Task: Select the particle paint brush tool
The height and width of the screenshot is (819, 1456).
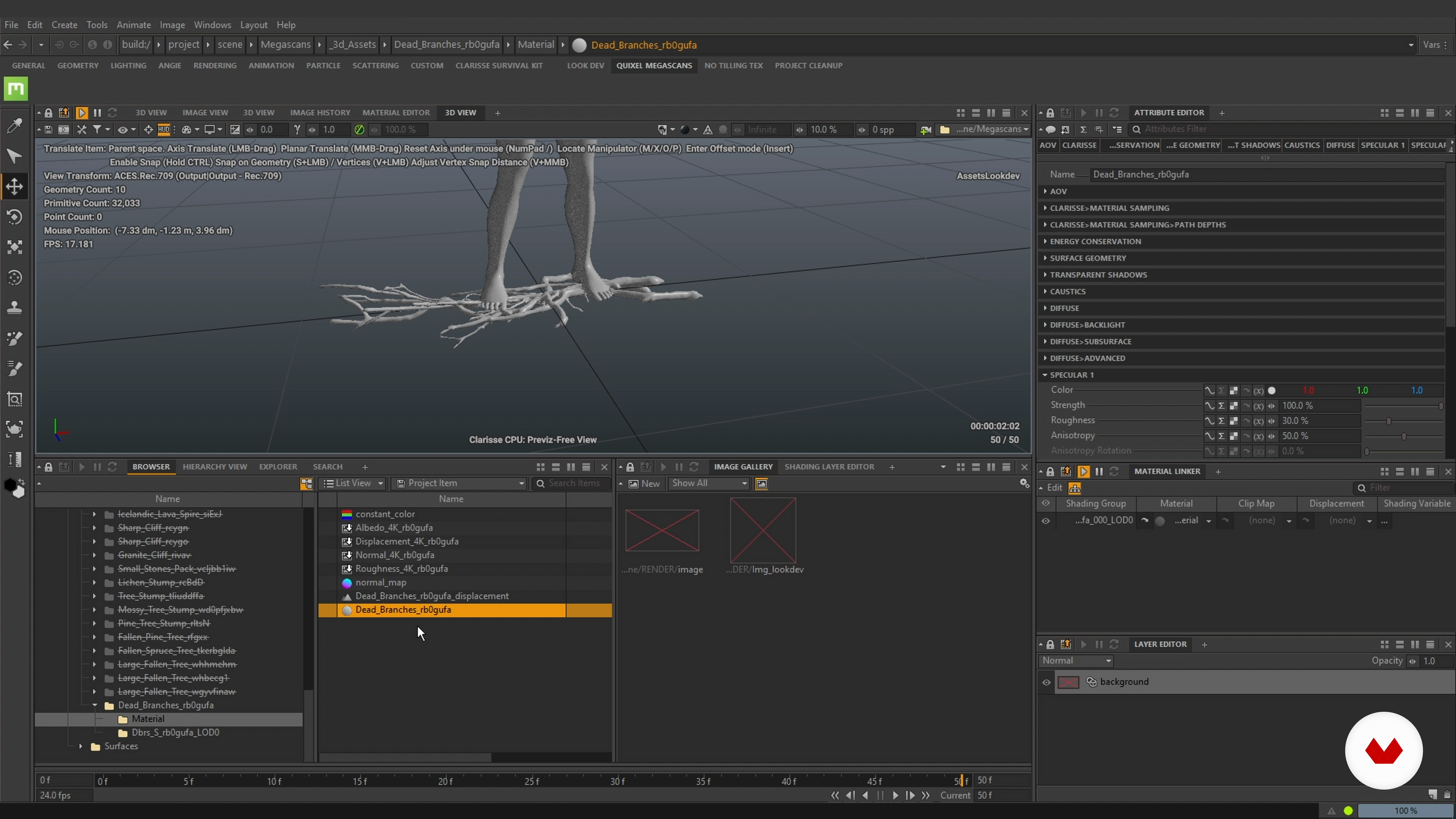Action: (14, 339)
